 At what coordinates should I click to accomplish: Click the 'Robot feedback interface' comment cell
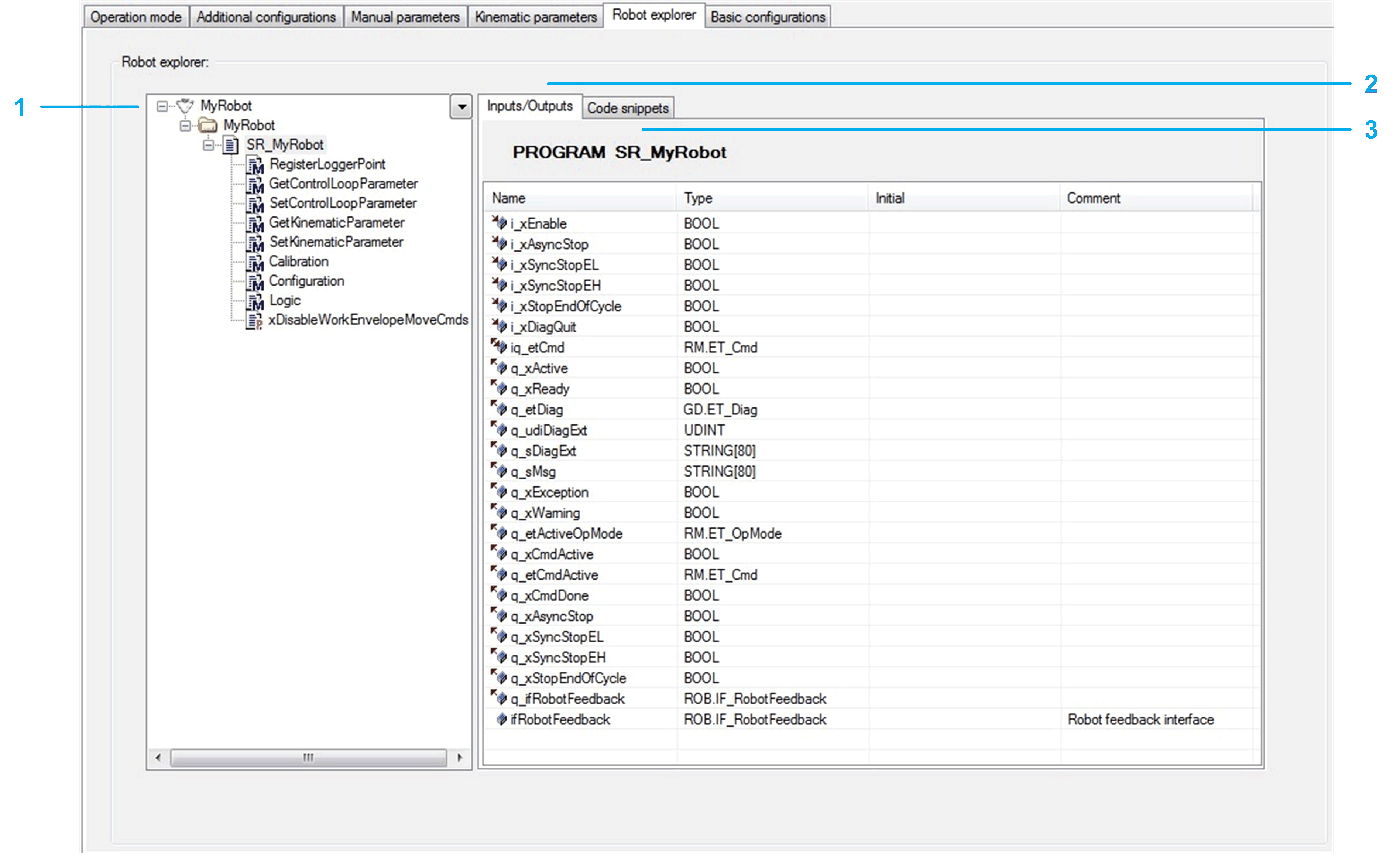point(1140,720)
